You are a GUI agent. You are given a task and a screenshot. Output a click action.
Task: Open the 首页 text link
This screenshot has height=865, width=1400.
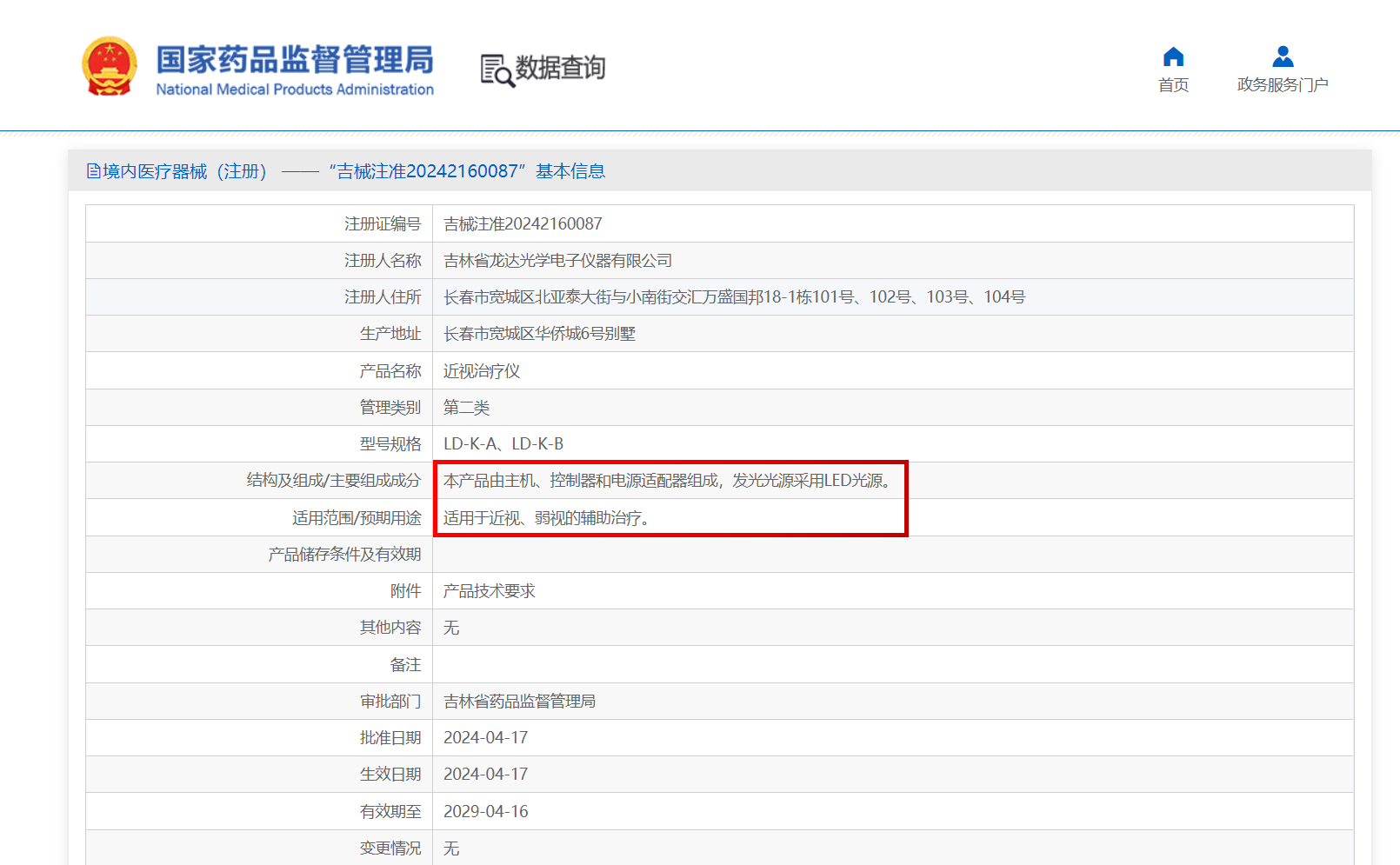point(1173,85)
